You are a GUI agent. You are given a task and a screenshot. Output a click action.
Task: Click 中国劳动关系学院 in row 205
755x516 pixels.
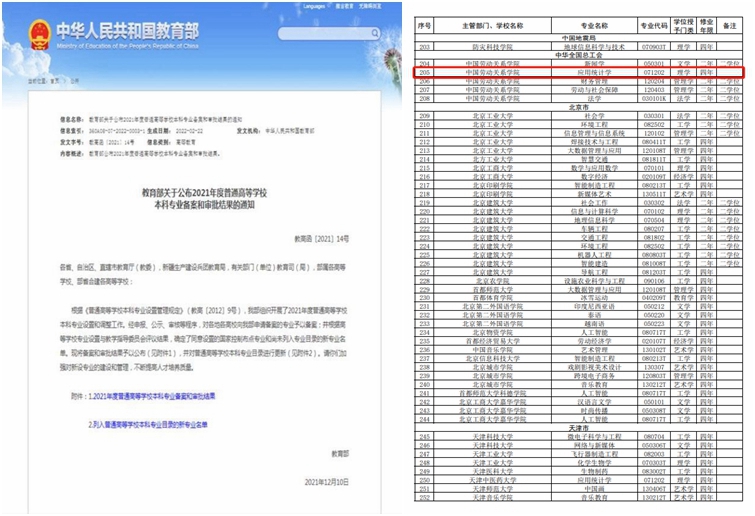coord(493,73)
